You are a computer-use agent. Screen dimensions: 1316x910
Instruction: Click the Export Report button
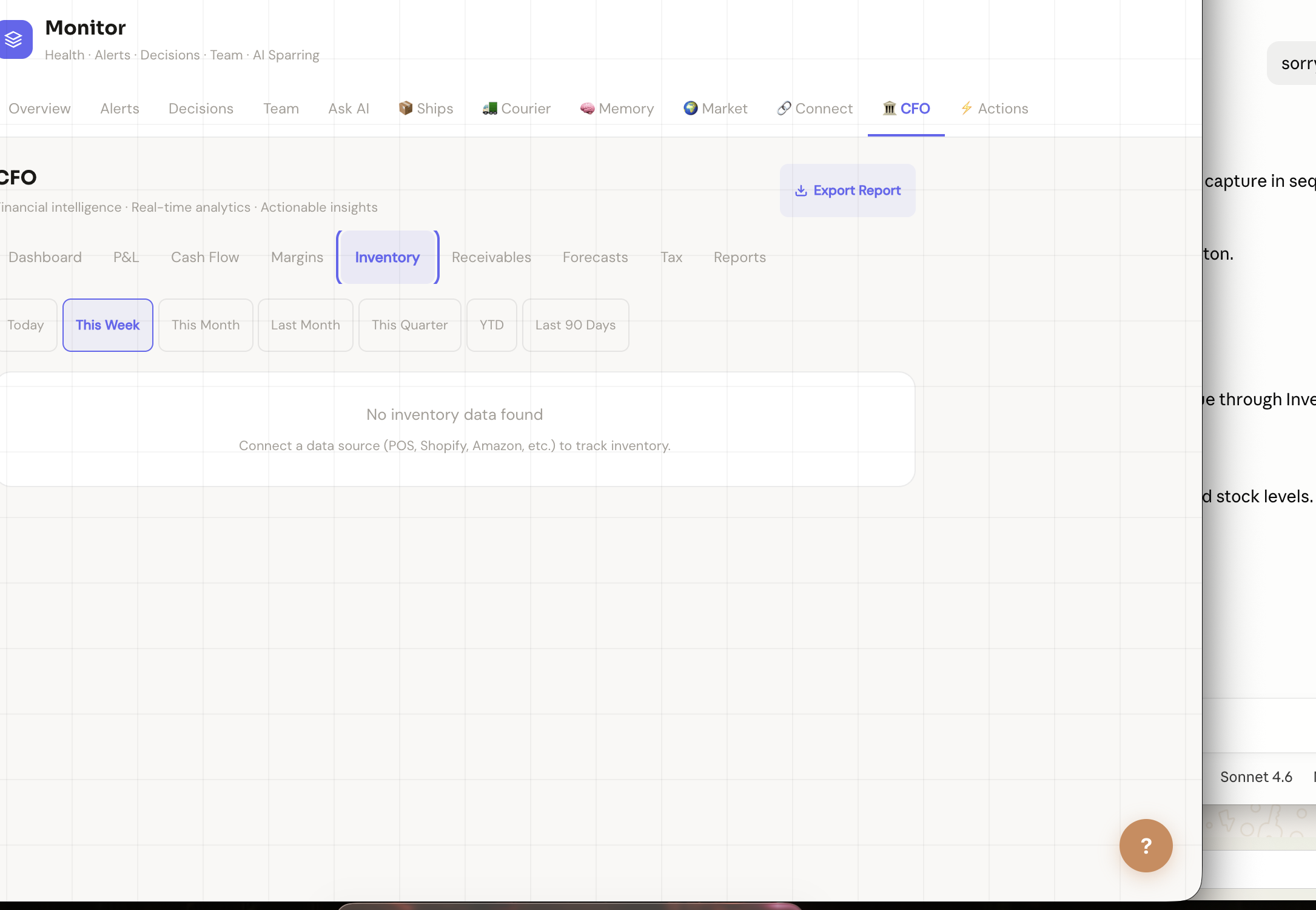(x=847, y=190)
